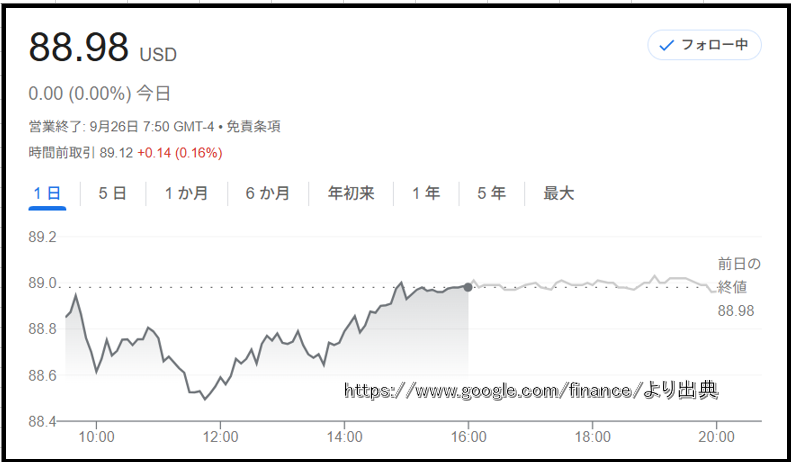Click the 88.98 USD headline price
791x462 pixels.
point(80,48)
